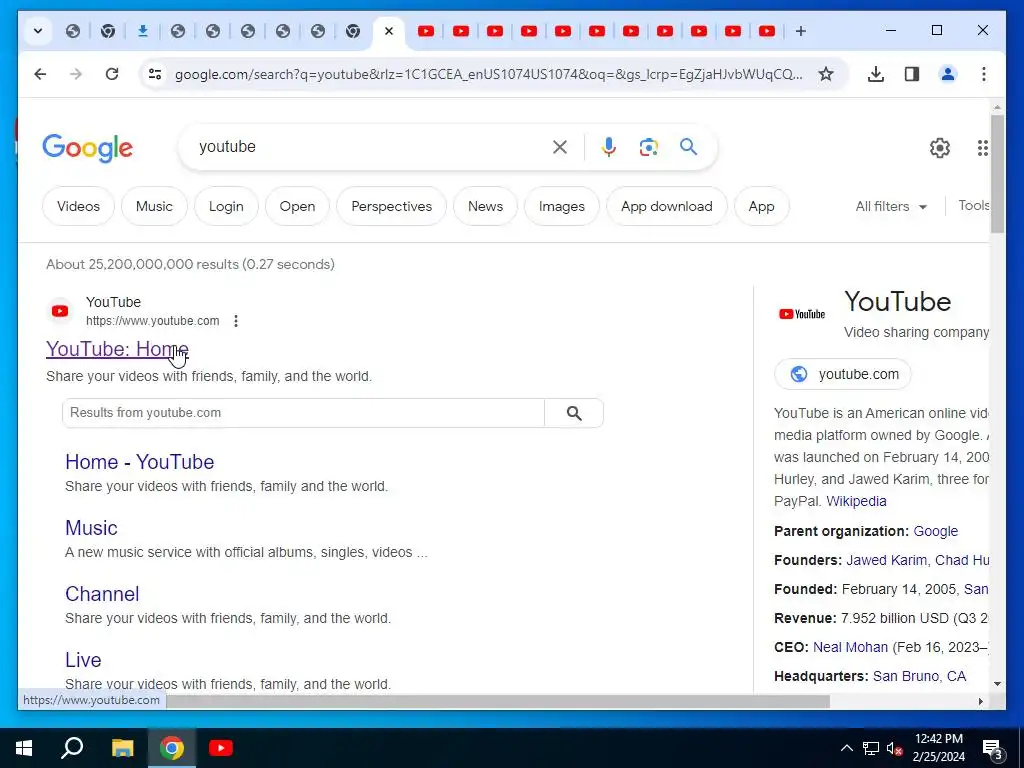Open the YouTube app in the taskbar
1024x768 pixels.
[221, 748]
